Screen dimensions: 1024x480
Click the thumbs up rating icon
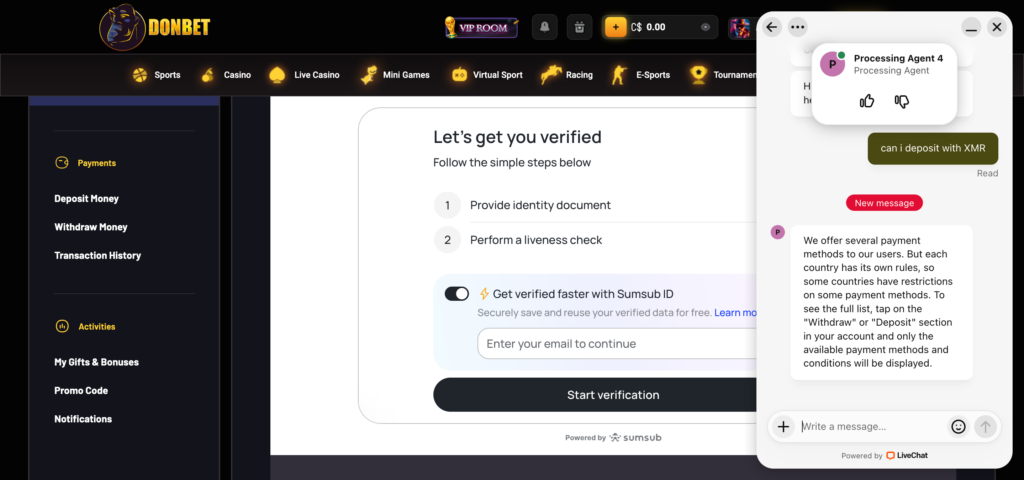(x=867, y=101)
